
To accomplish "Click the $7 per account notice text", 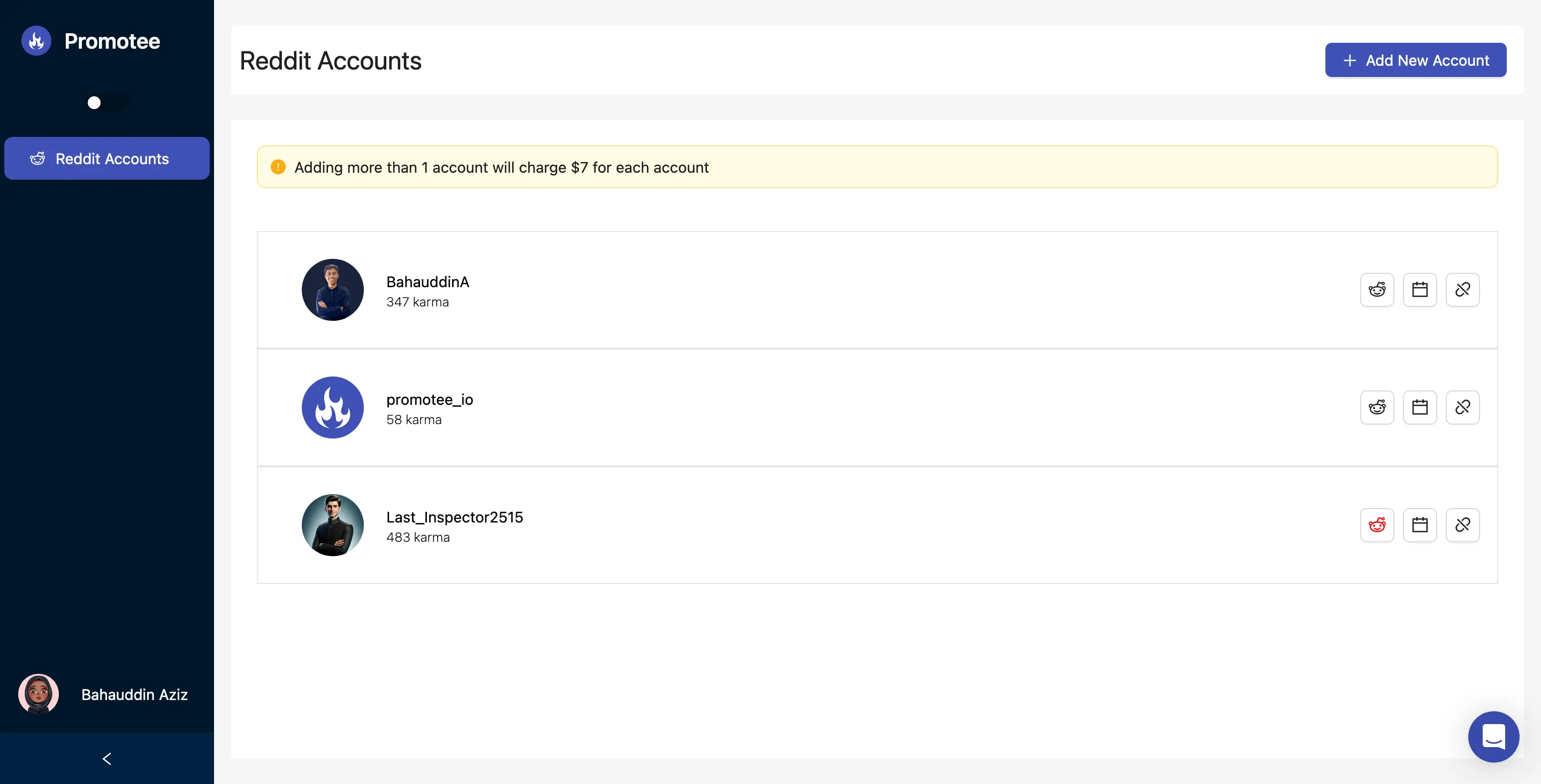I will click(x=501, y=167).
